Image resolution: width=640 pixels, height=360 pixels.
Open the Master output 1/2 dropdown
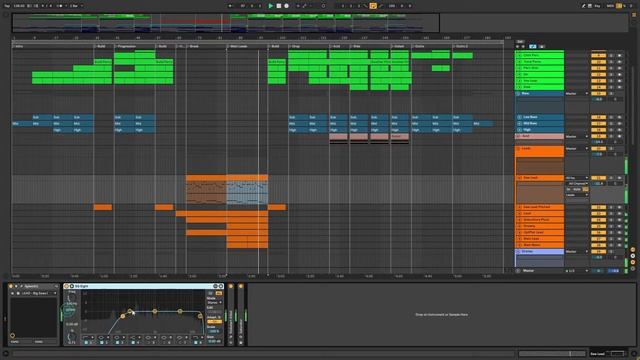click(x=577, y=271)
